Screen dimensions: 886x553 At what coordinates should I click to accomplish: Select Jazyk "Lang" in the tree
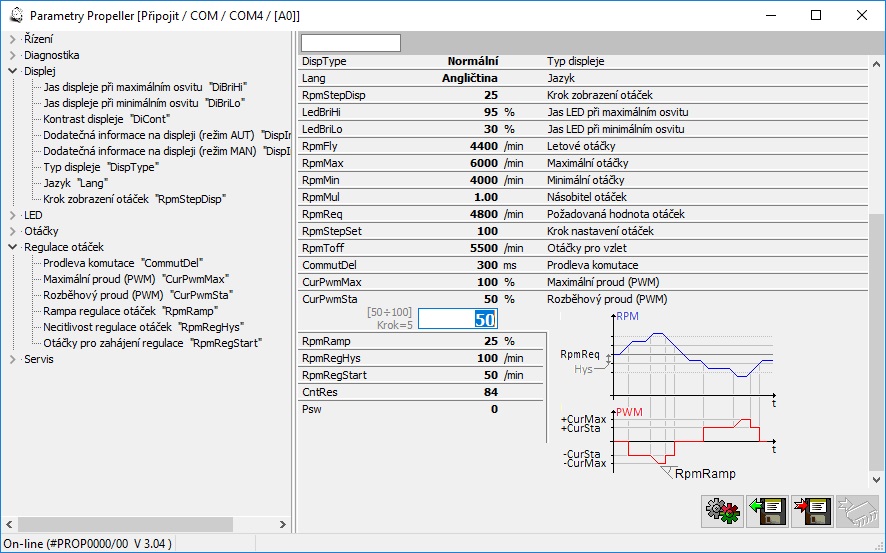76,183
